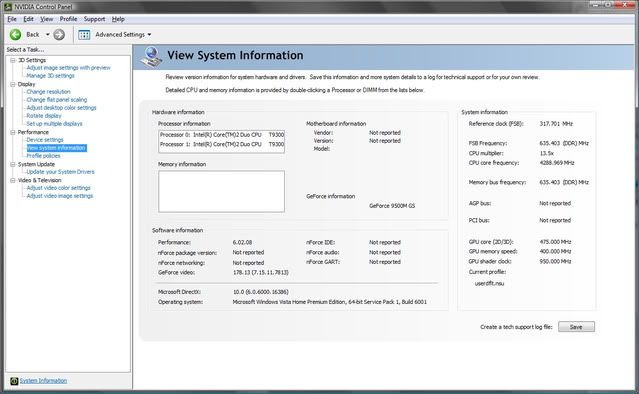Select Manage 3D settings
639x394 pixels.
(51, 76)
